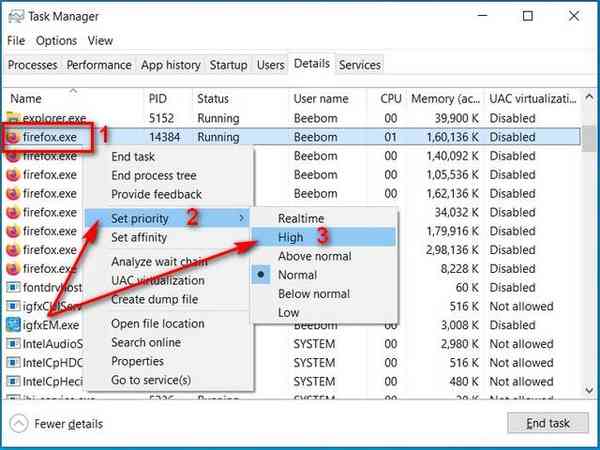600x450 pixels.
Task: Open the Startup tab
Action: [228, 65]
